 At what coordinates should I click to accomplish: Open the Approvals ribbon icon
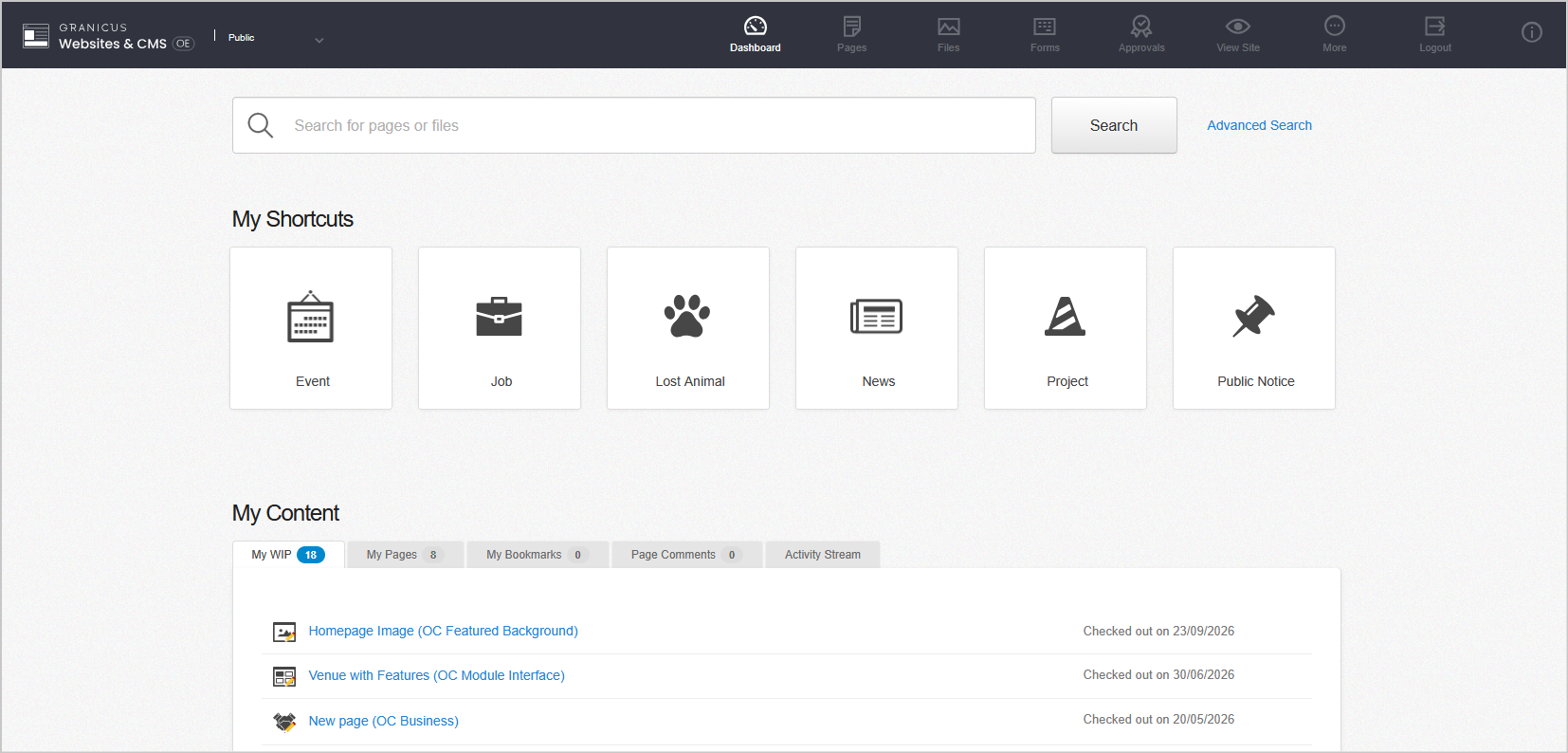1141,26
